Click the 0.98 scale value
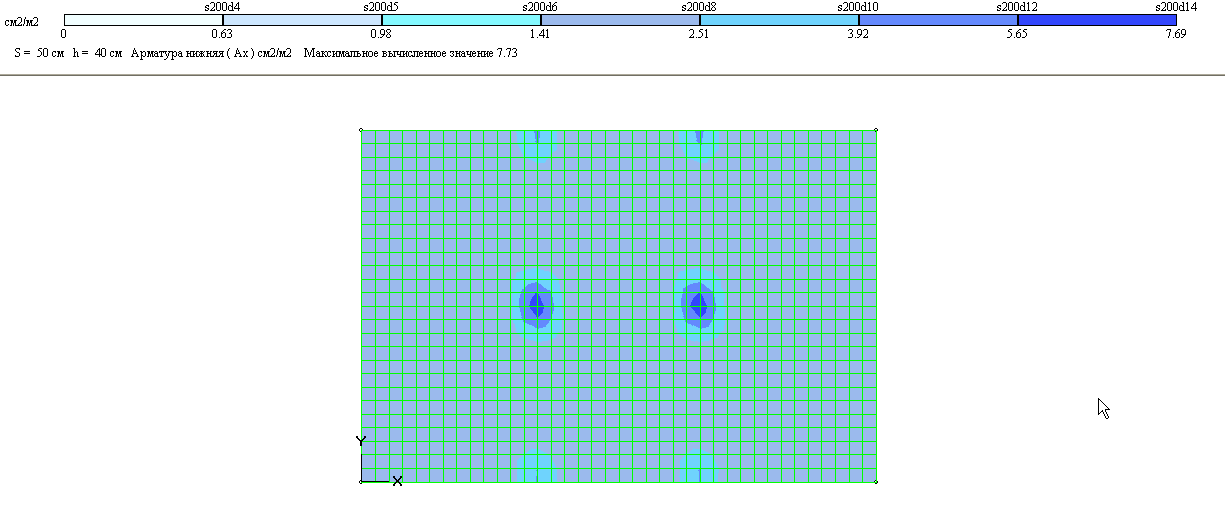The image size is (1225, 521). coord(381,34)
